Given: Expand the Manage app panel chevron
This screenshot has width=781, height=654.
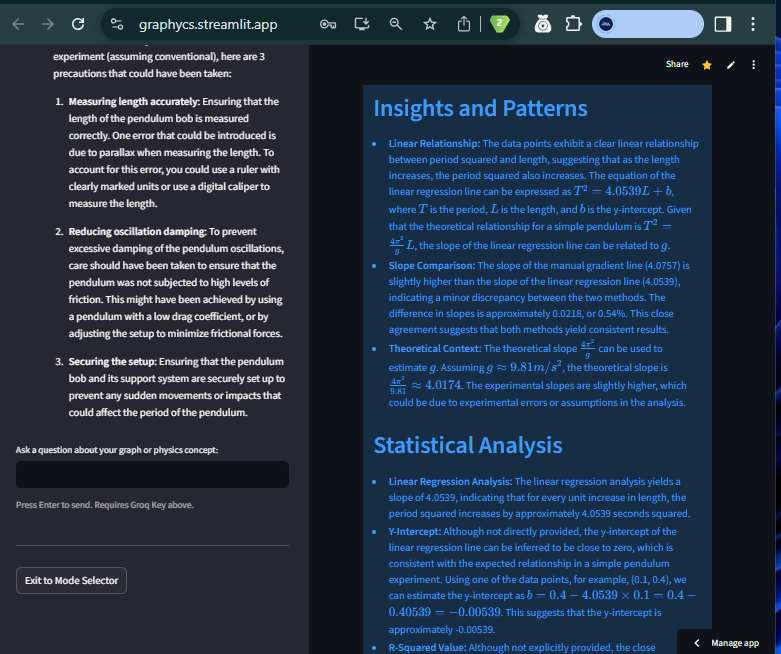Looking at the screenshot, I should (x=697, y=643).
